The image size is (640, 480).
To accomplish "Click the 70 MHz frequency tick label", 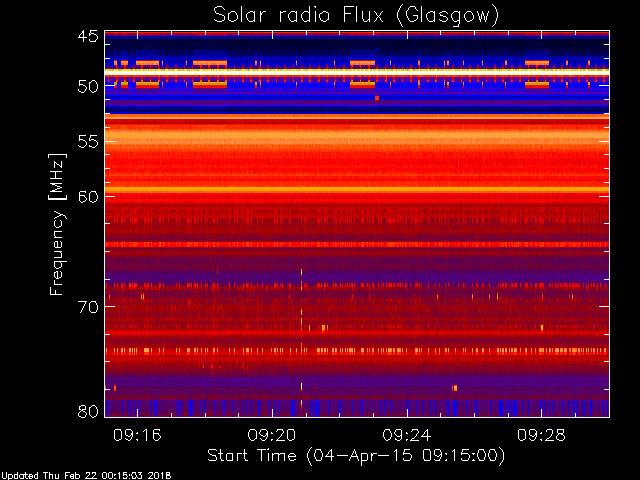I will tap(88, 307).
